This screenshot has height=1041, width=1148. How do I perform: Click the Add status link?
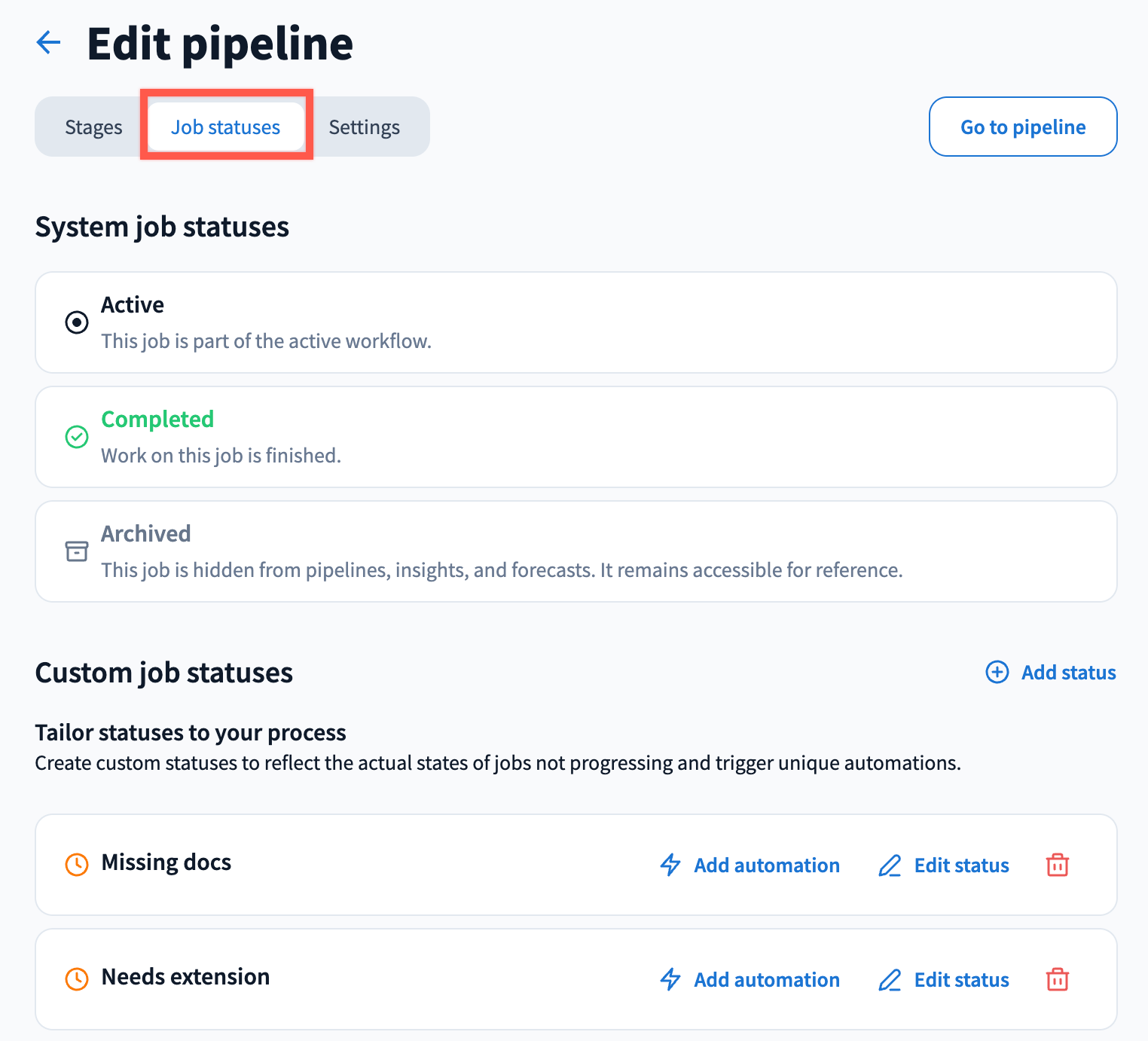(x=1068, y=673)
